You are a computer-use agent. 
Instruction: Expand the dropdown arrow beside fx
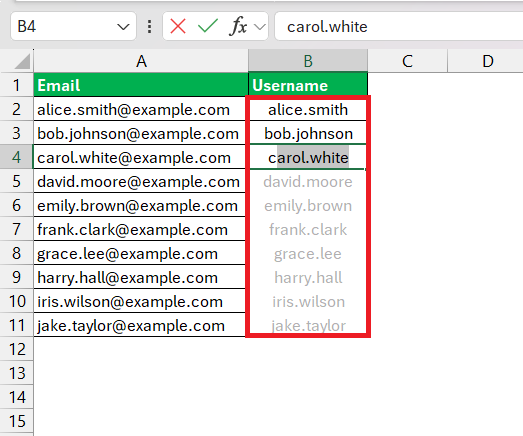(259, 27)
